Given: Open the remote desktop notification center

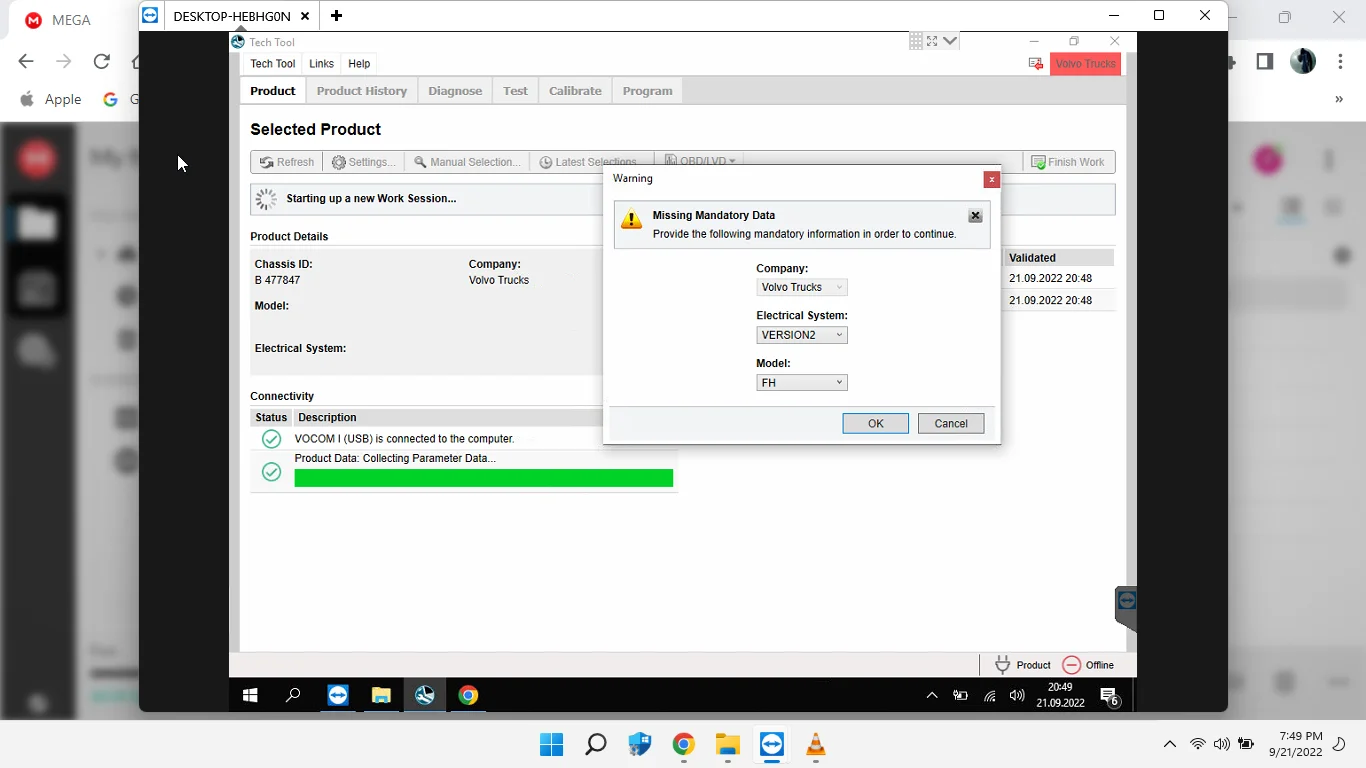Looking at the screenshot, I should [1109, 696].
